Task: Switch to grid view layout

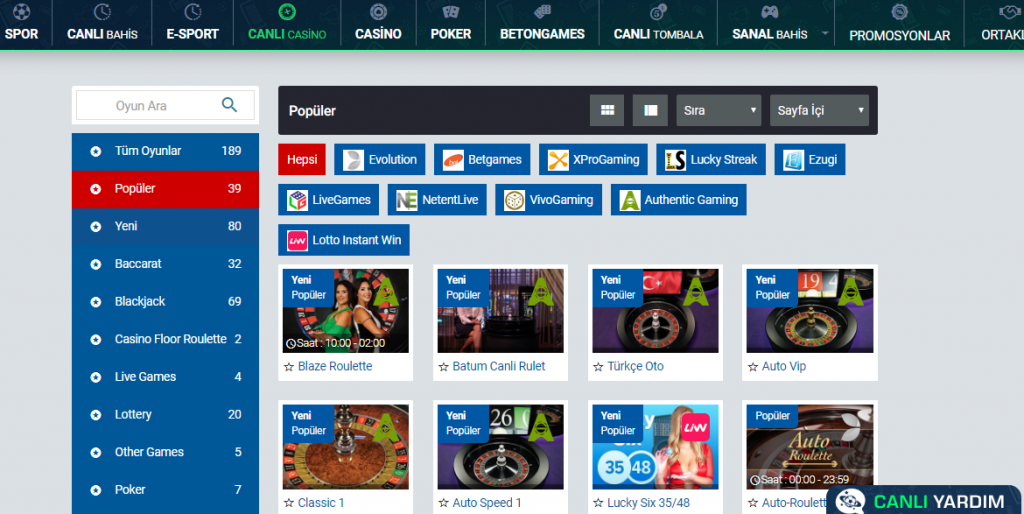Action: (607, 110)
